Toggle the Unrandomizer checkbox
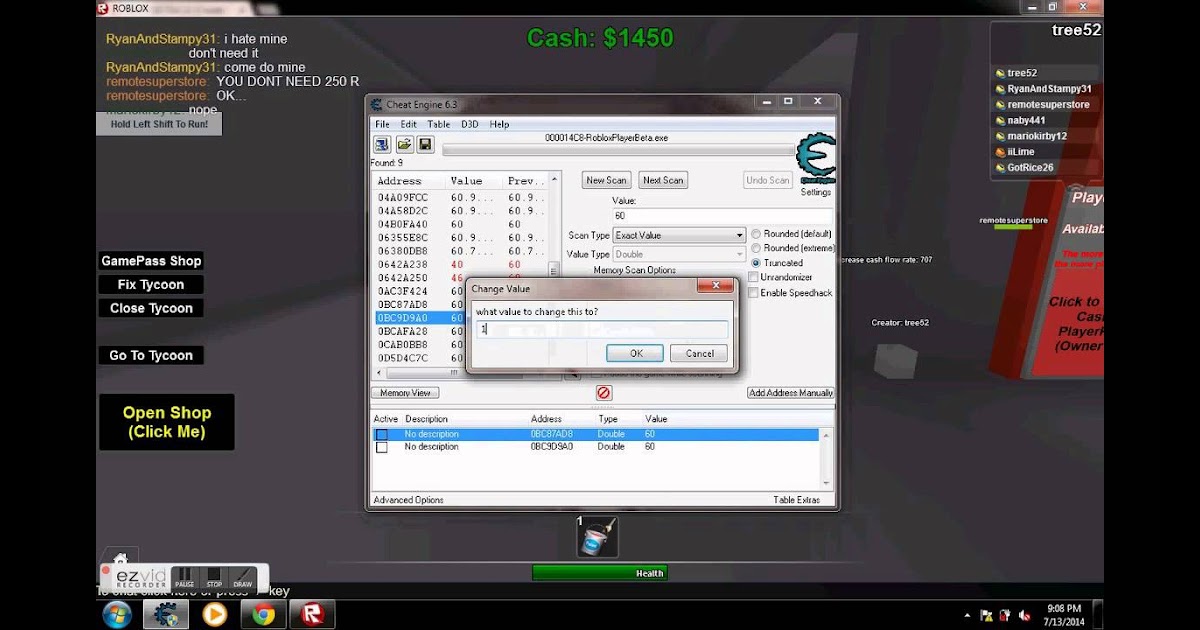 pyautogui.click(x=754, y=277)
